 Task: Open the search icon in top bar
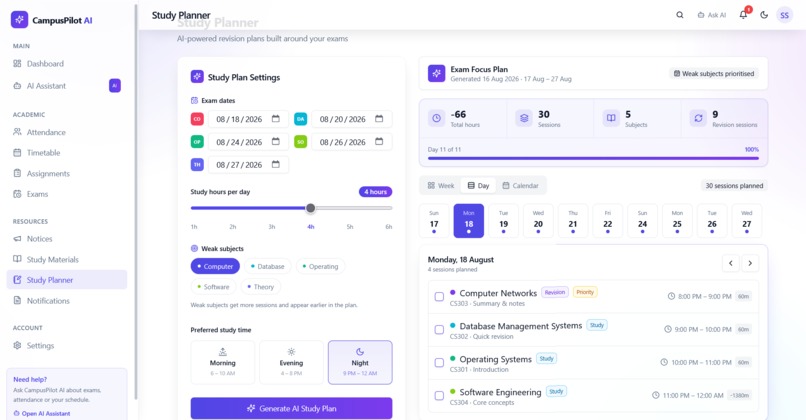coord(680,15)
